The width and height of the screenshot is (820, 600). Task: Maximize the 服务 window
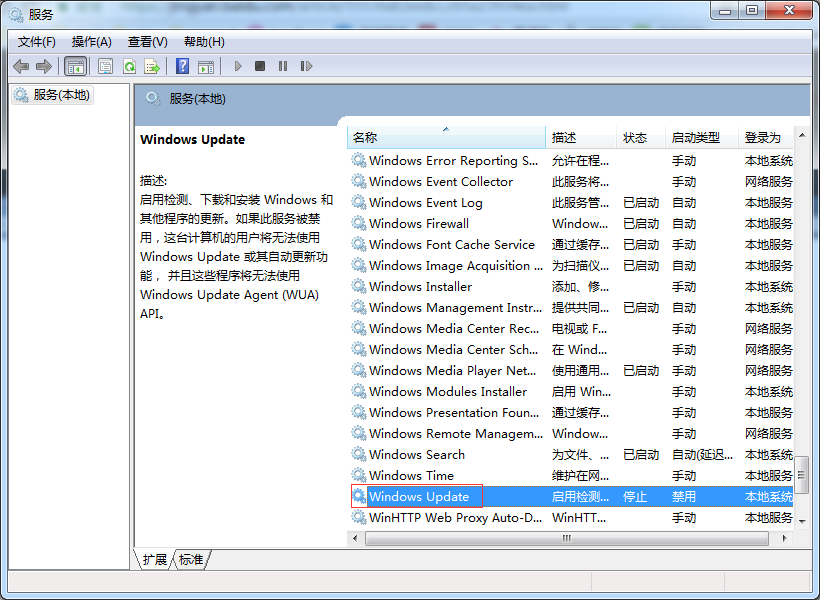(x=751, y=10)
